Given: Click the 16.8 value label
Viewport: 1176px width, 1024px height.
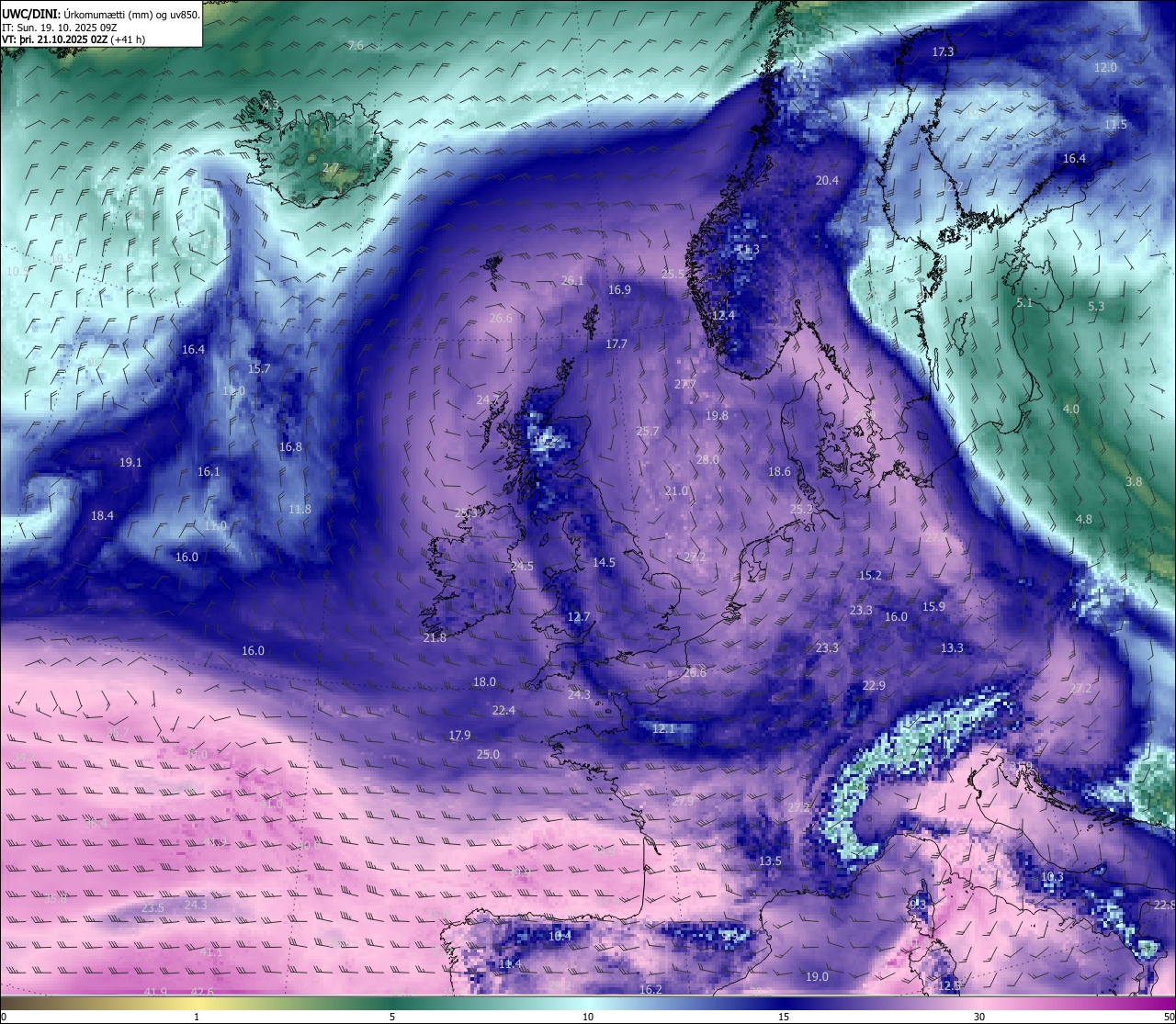Looking at the screenshot, I should click(x=290, y=446).
